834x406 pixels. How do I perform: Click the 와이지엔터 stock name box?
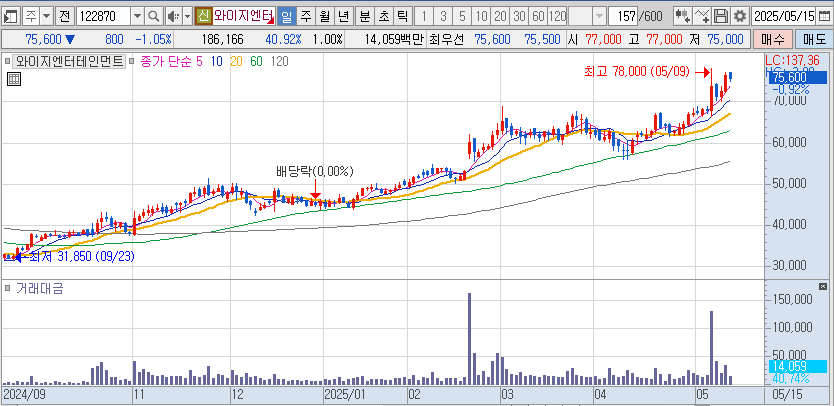point(244,17)
